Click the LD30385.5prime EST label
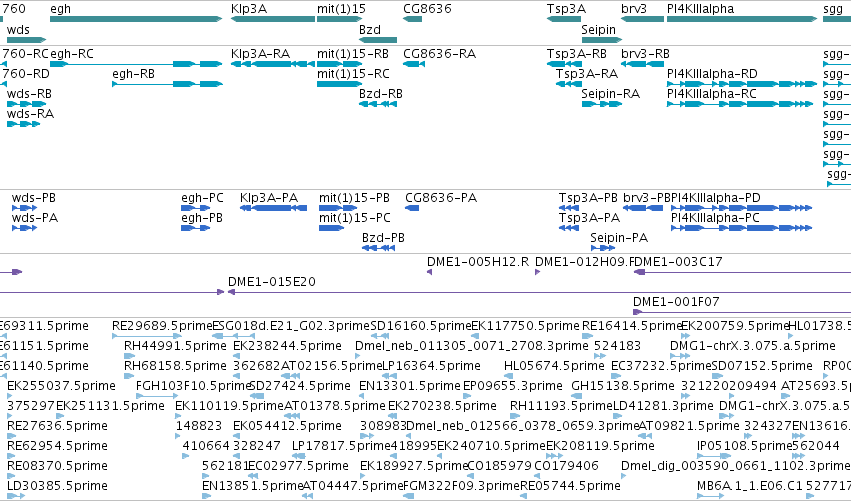Viewport: 851px width, 501px height. coord(57,486)
